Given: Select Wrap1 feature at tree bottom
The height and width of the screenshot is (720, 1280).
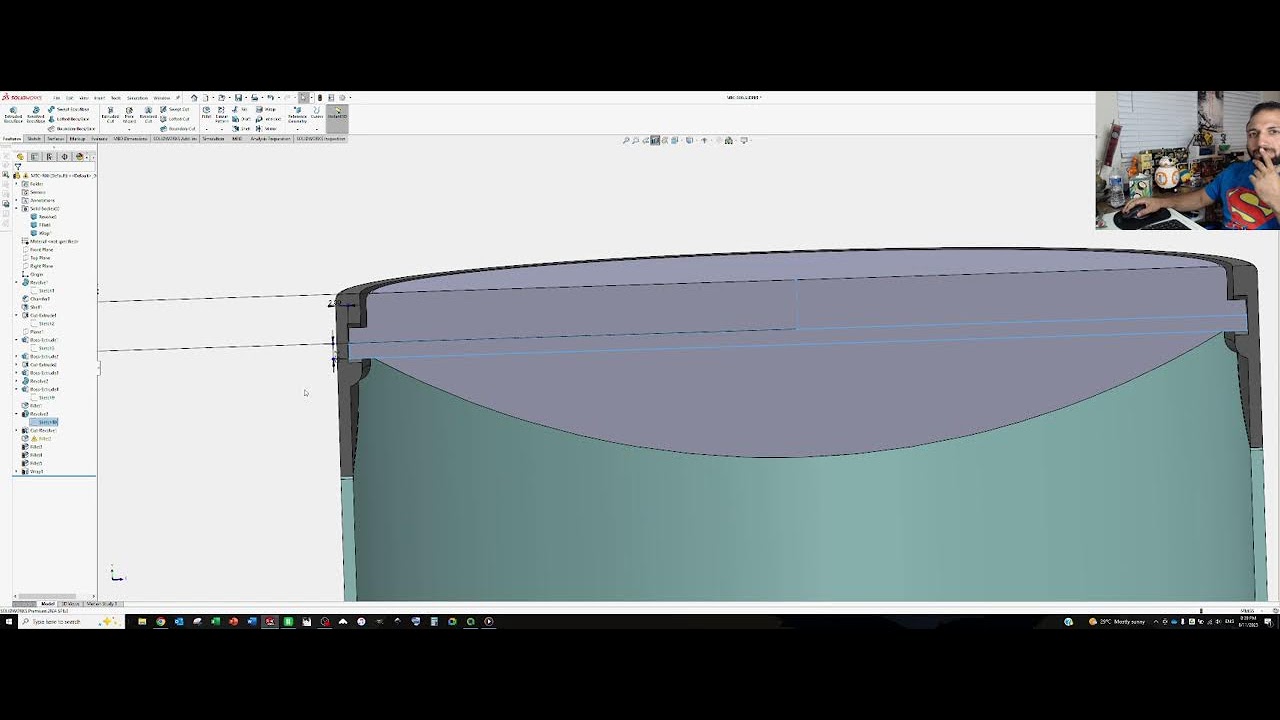Looking at the screenshot, I should click(x=37, y=472).
